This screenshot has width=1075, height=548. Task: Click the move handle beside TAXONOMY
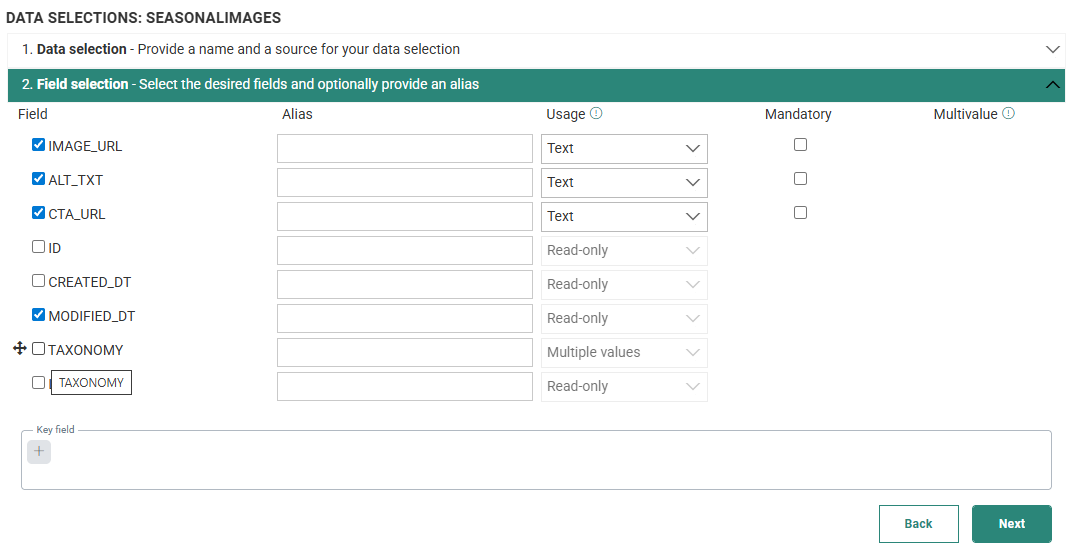pyautogui.click(x=19, y=349)
